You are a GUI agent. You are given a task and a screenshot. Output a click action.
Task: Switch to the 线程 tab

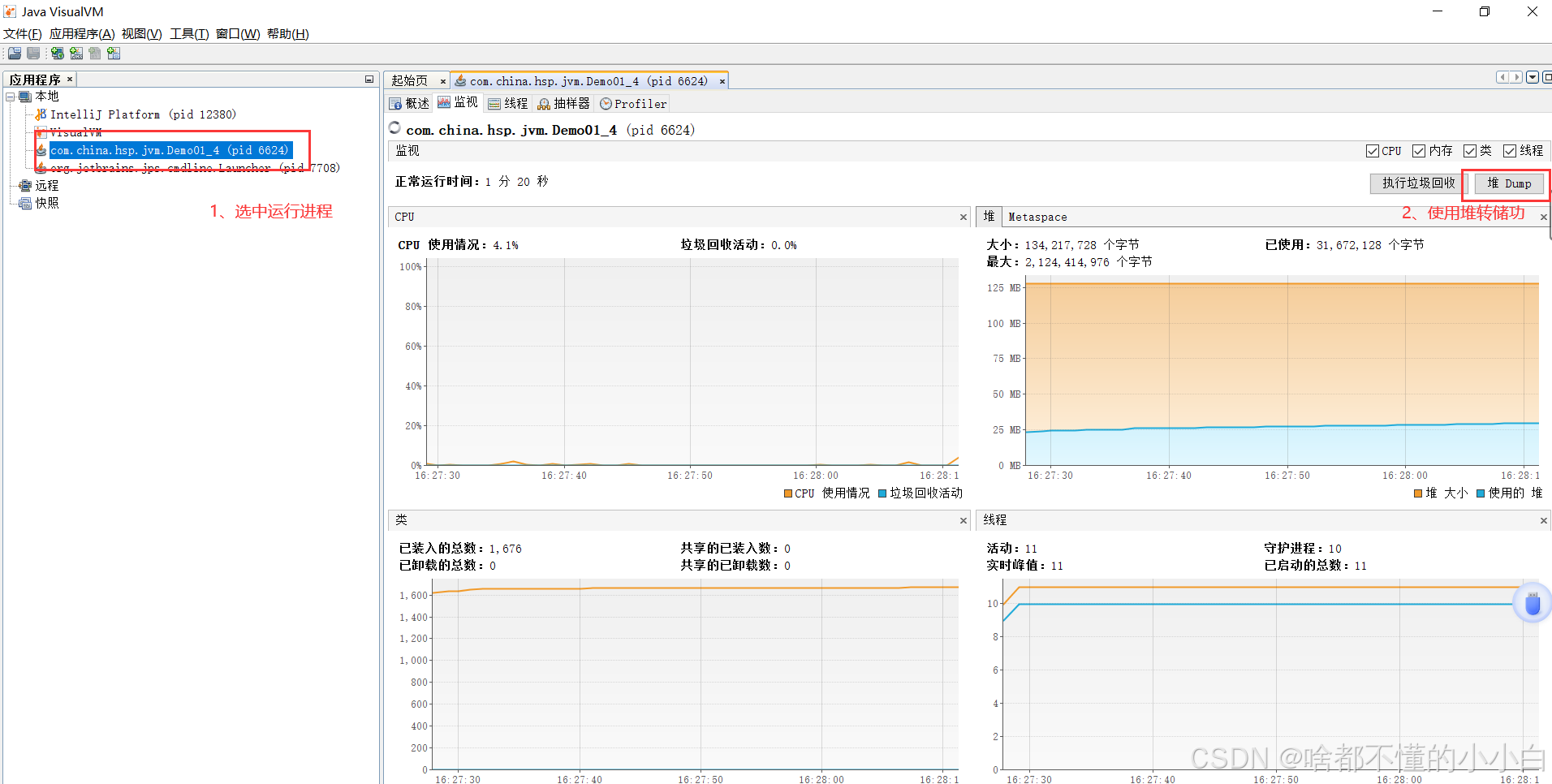[508, 104]
